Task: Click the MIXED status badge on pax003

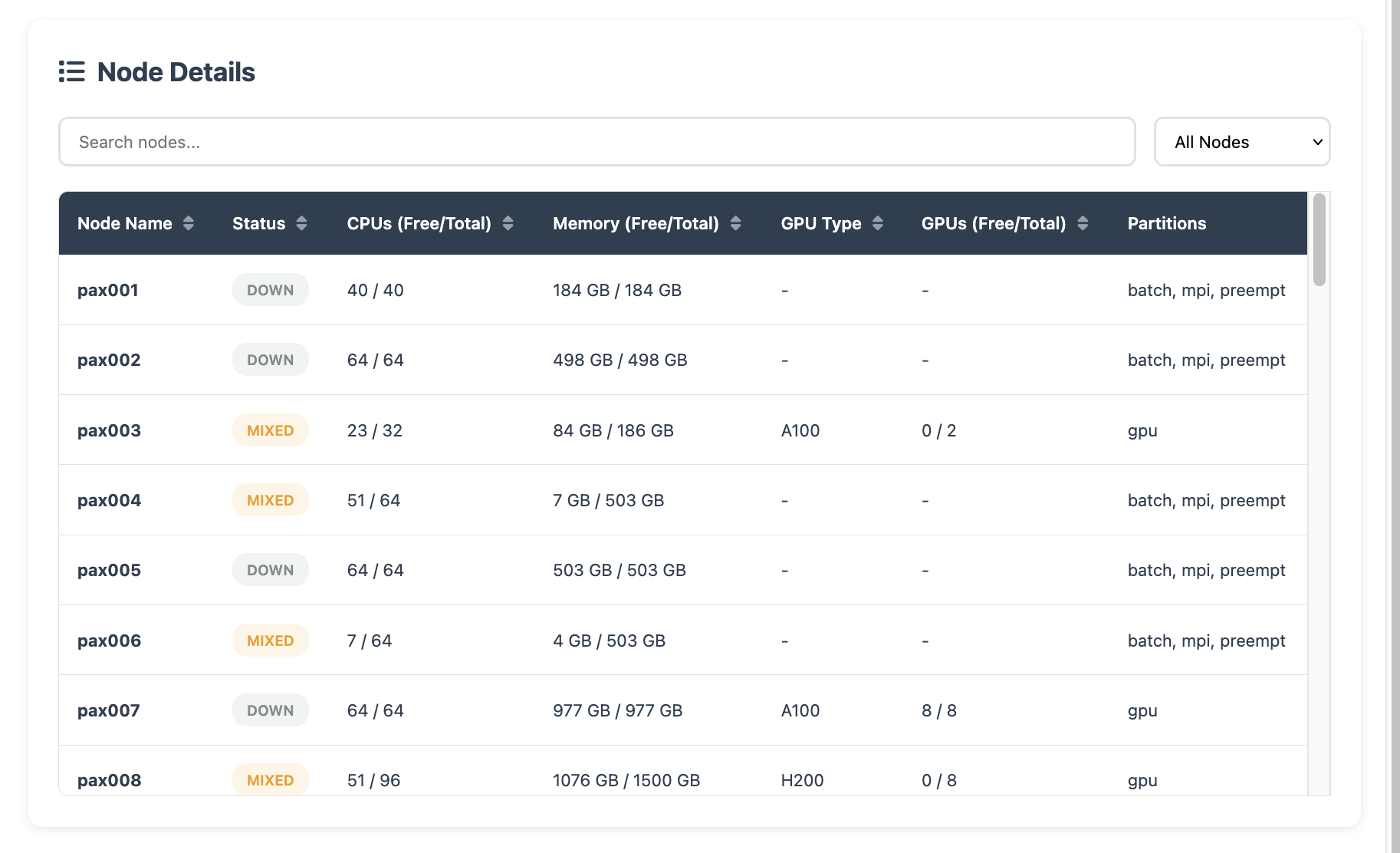Action: click(270, 430)
